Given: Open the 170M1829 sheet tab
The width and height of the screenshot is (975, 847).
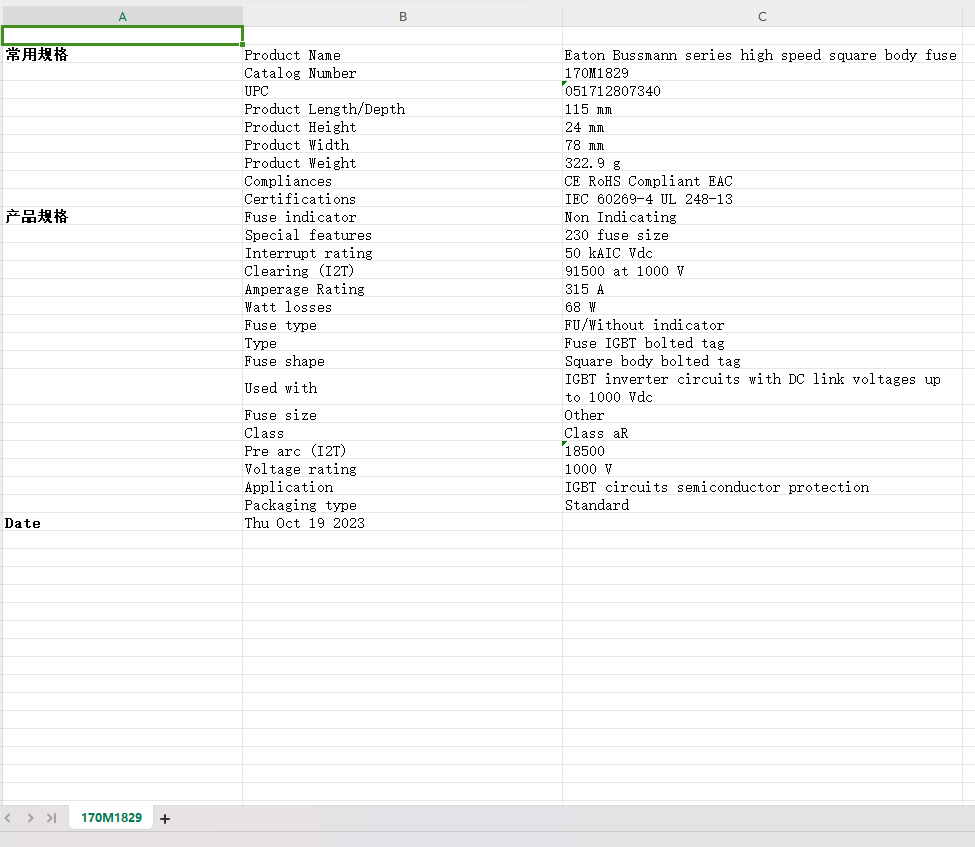Looking at the screenshot, I should coord(111,818).
